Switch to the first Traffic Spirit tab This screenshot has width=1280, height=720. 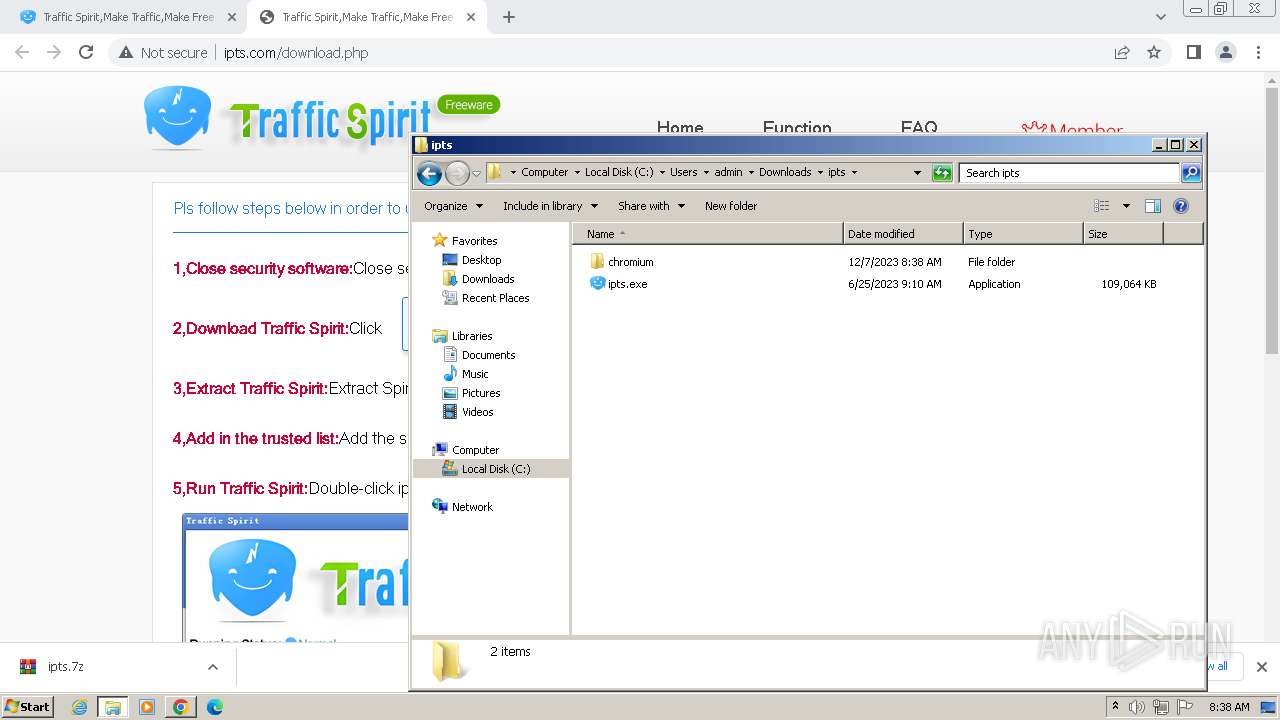pos(128,17)
